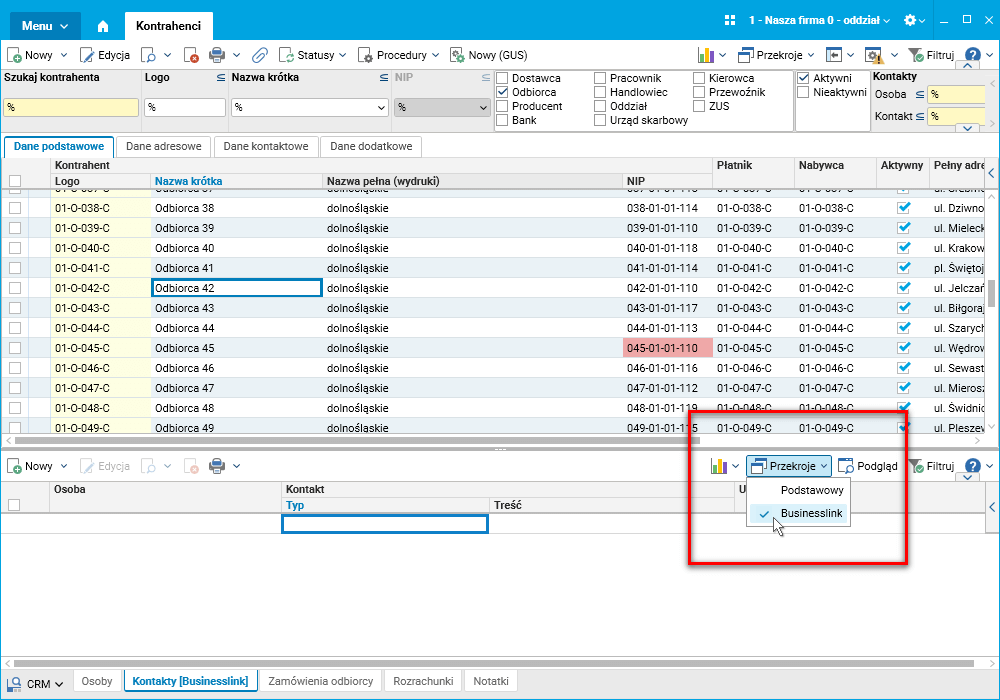Tick the row checkbox for Odbiorca 45
Screen dimensions: 1000x700
(x=15, y=348)
